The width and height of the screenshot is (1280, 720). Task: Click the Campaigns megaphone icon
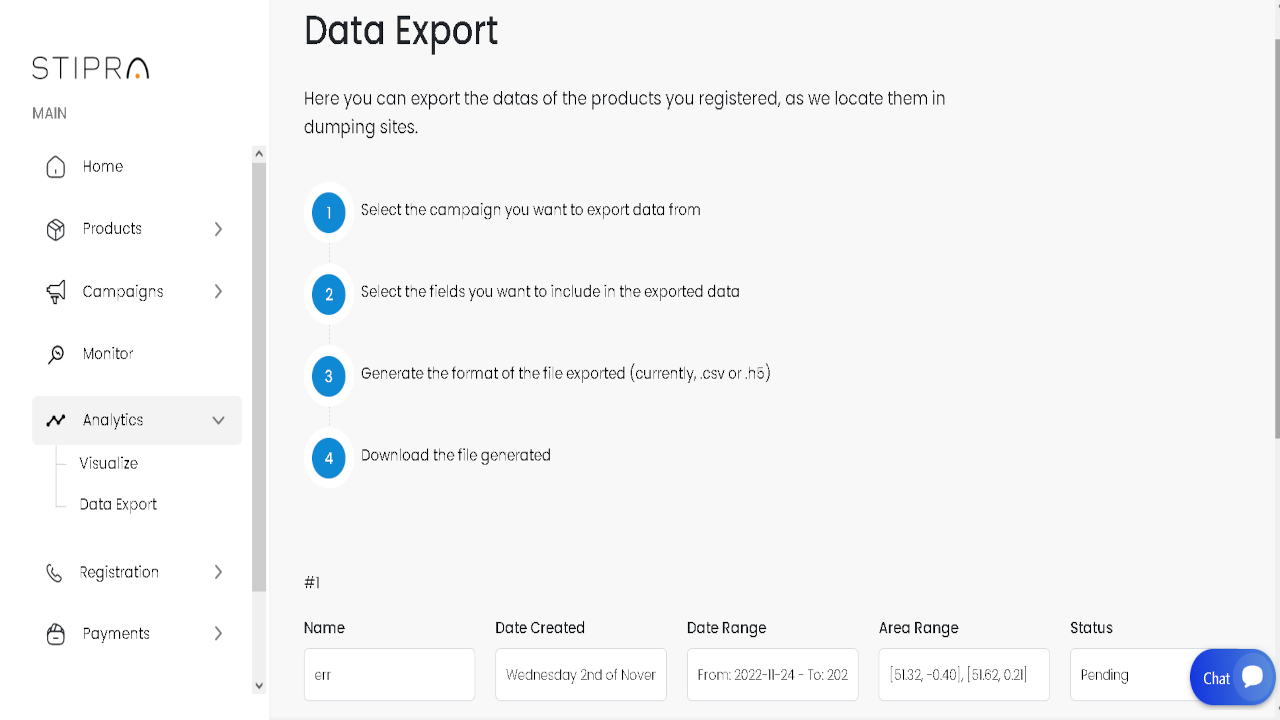click(56, 292)
